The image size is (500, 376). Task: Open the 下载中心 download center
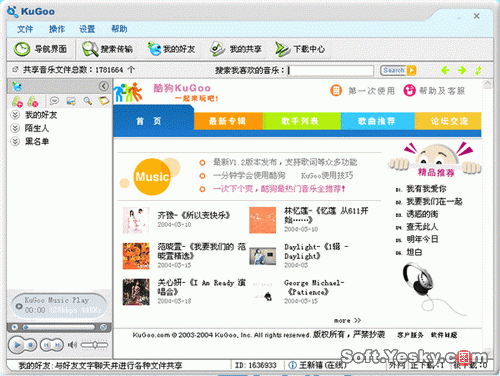(x=300, y=49)
